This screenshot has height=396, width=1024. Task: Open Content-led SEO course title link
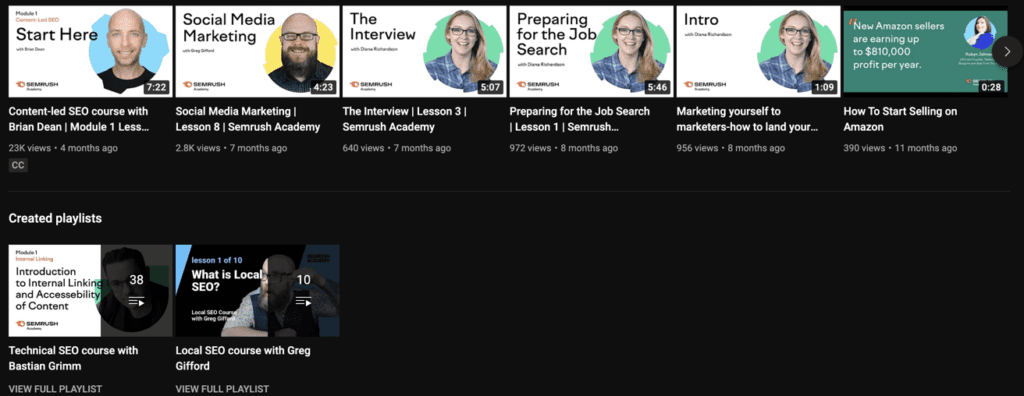tap(79, 119)
